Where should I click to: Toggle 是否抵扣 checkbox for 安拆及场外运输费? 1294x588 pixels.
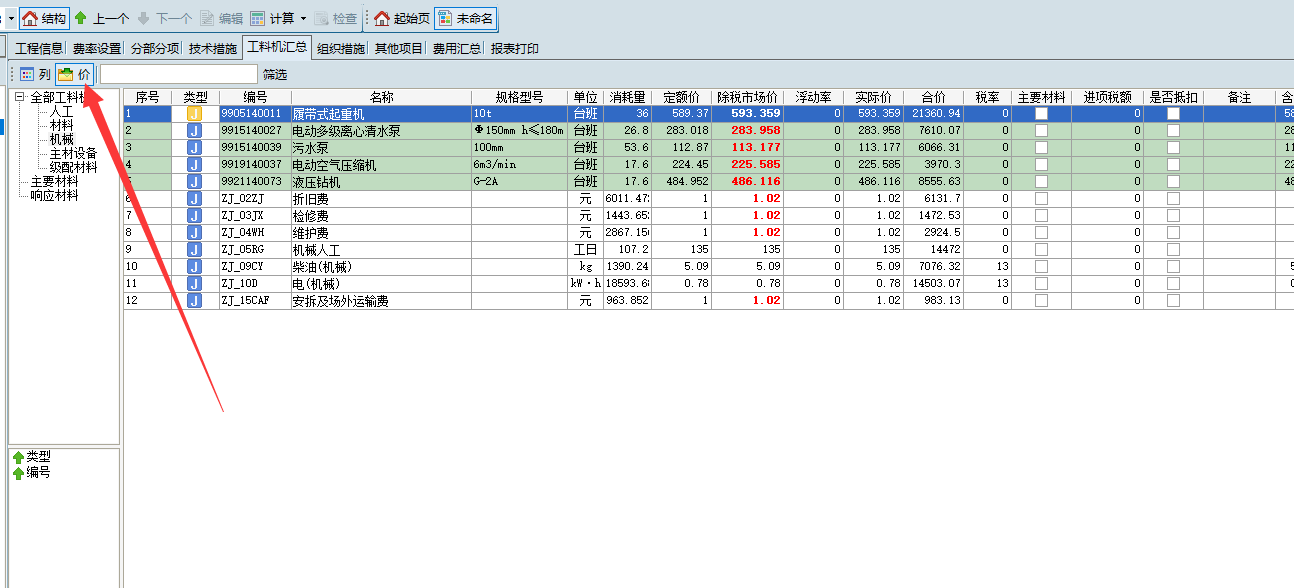pyautogui.click(x=1173, y=301)
